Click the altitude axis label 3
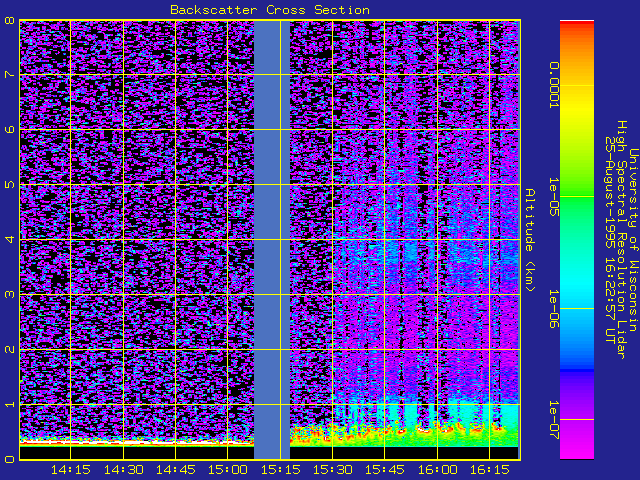 [9, 294]
